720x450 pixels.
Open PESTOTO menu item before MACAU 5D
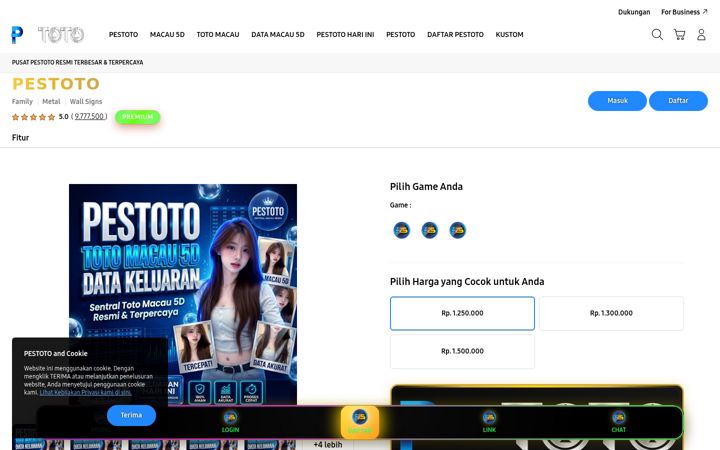point(123,34)
